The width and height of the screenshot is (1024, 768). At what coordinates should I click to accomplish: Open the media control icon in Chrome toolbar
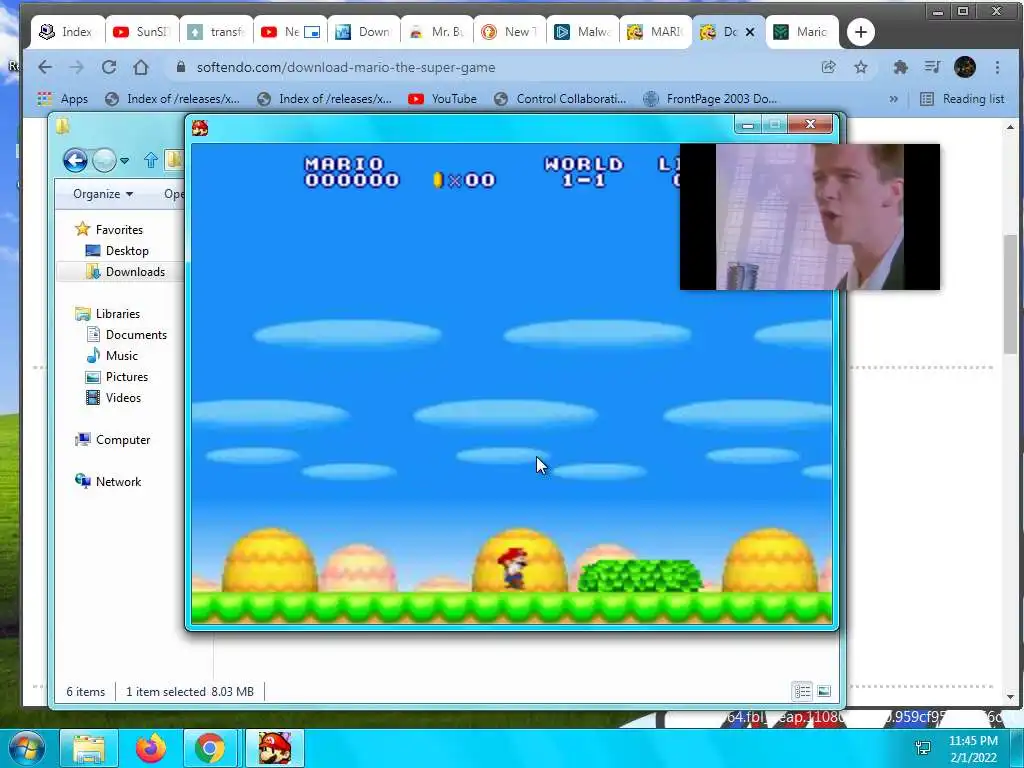(933, 67)
